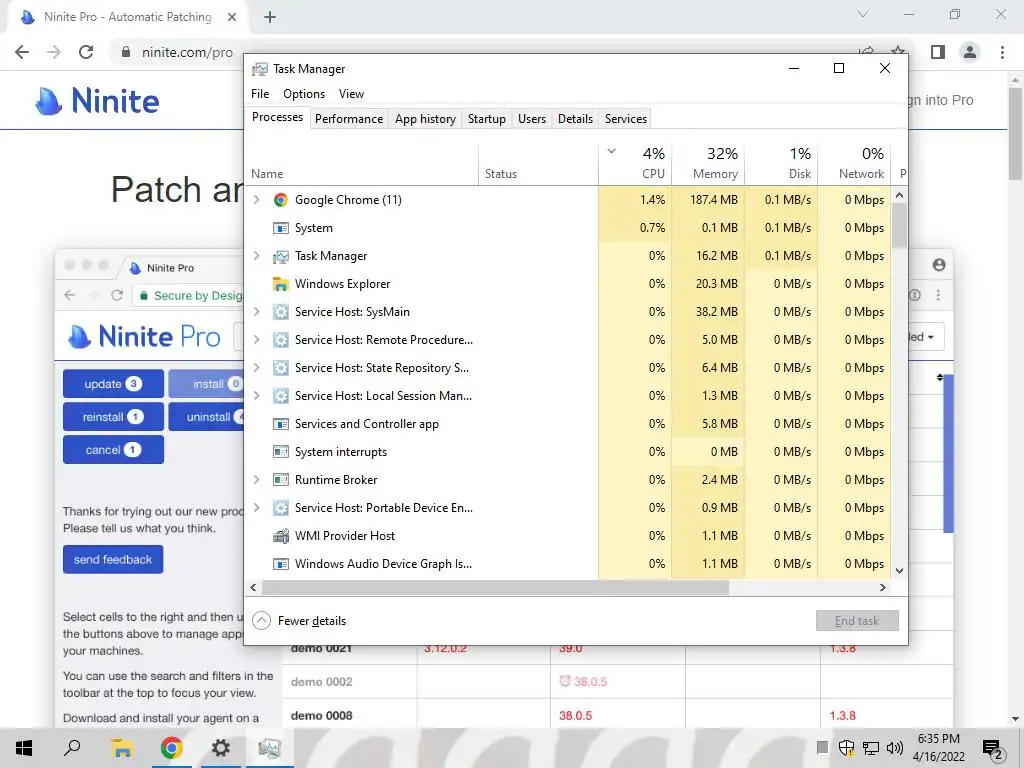
Task: Switch to the App history tab
Action: point(425,119)
